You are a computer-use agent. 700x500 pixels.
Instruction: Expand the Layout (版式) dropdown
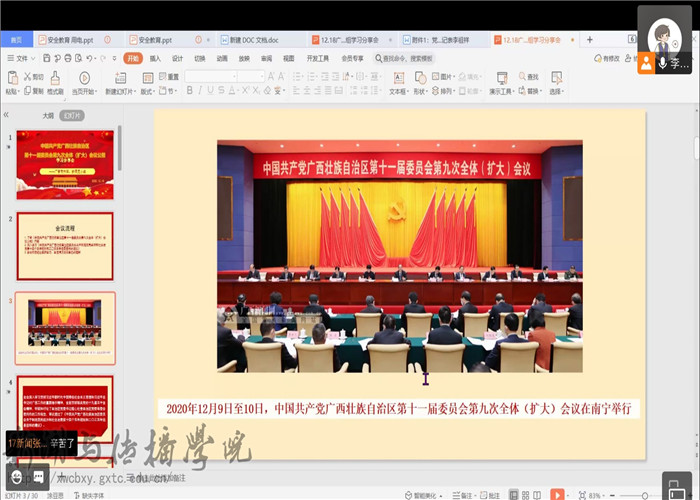(x=148, y=92)
